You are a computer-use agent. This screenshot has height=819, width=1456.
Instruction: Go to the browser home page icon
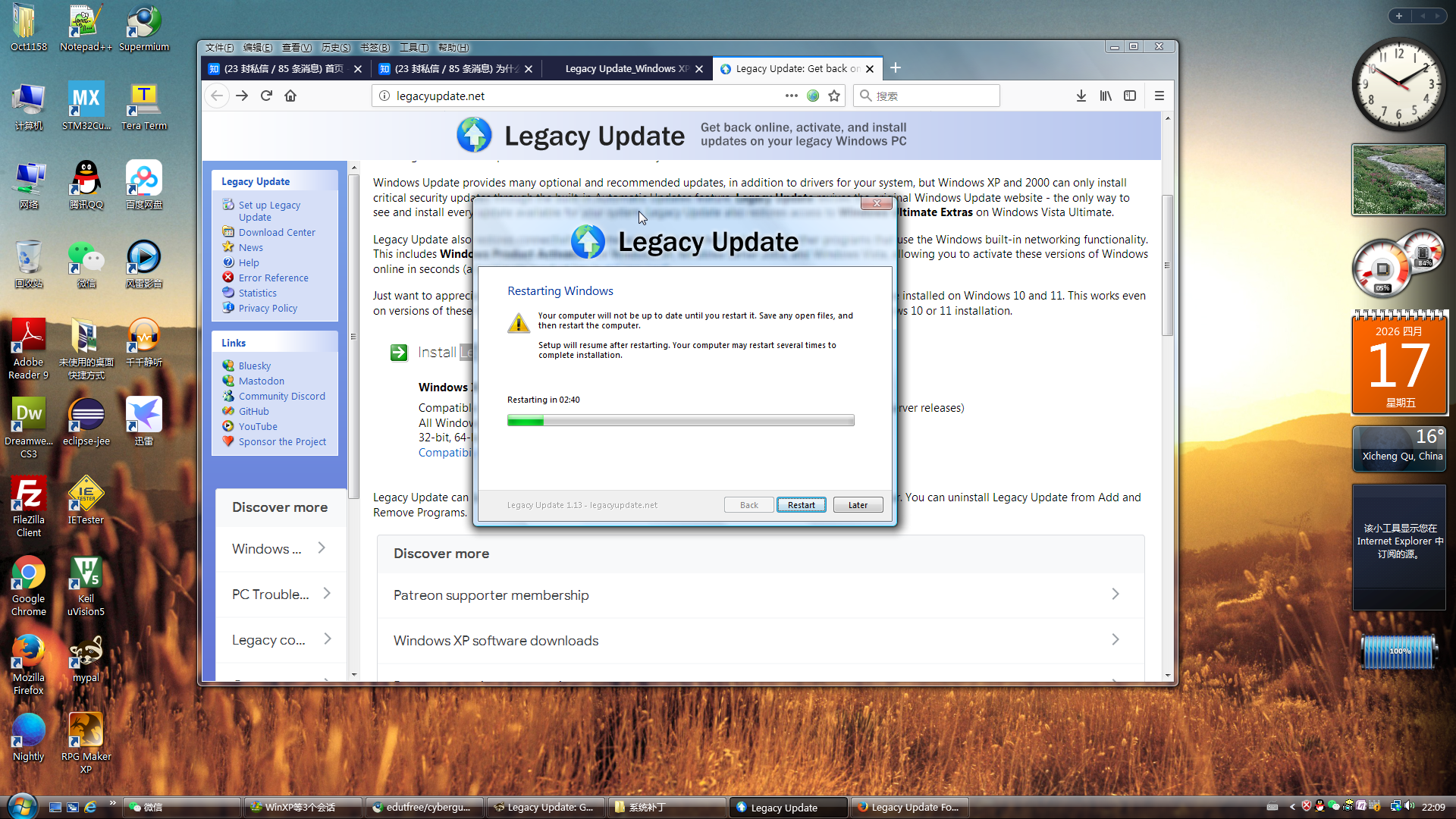coord(290,96)
